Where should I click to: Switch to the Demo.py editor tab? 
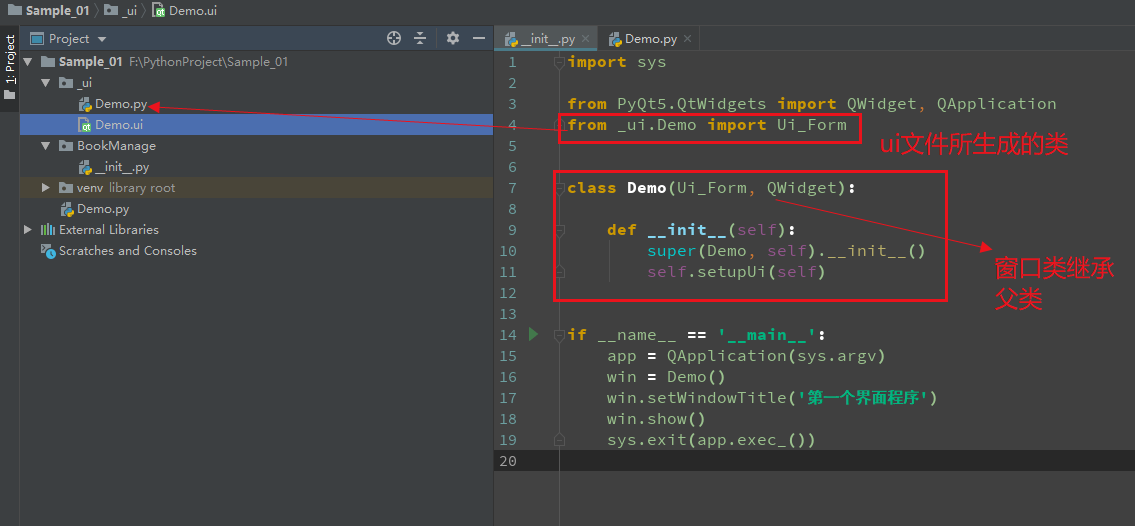pos(651,39)
